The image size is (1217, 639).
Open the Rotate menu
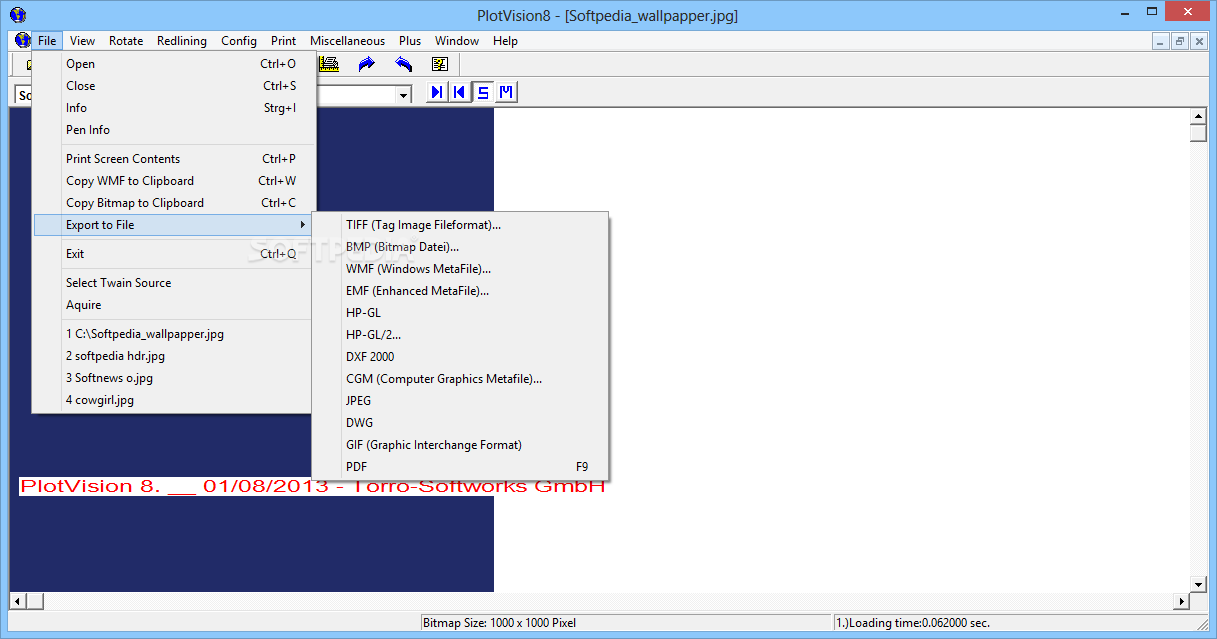(126, 41)
